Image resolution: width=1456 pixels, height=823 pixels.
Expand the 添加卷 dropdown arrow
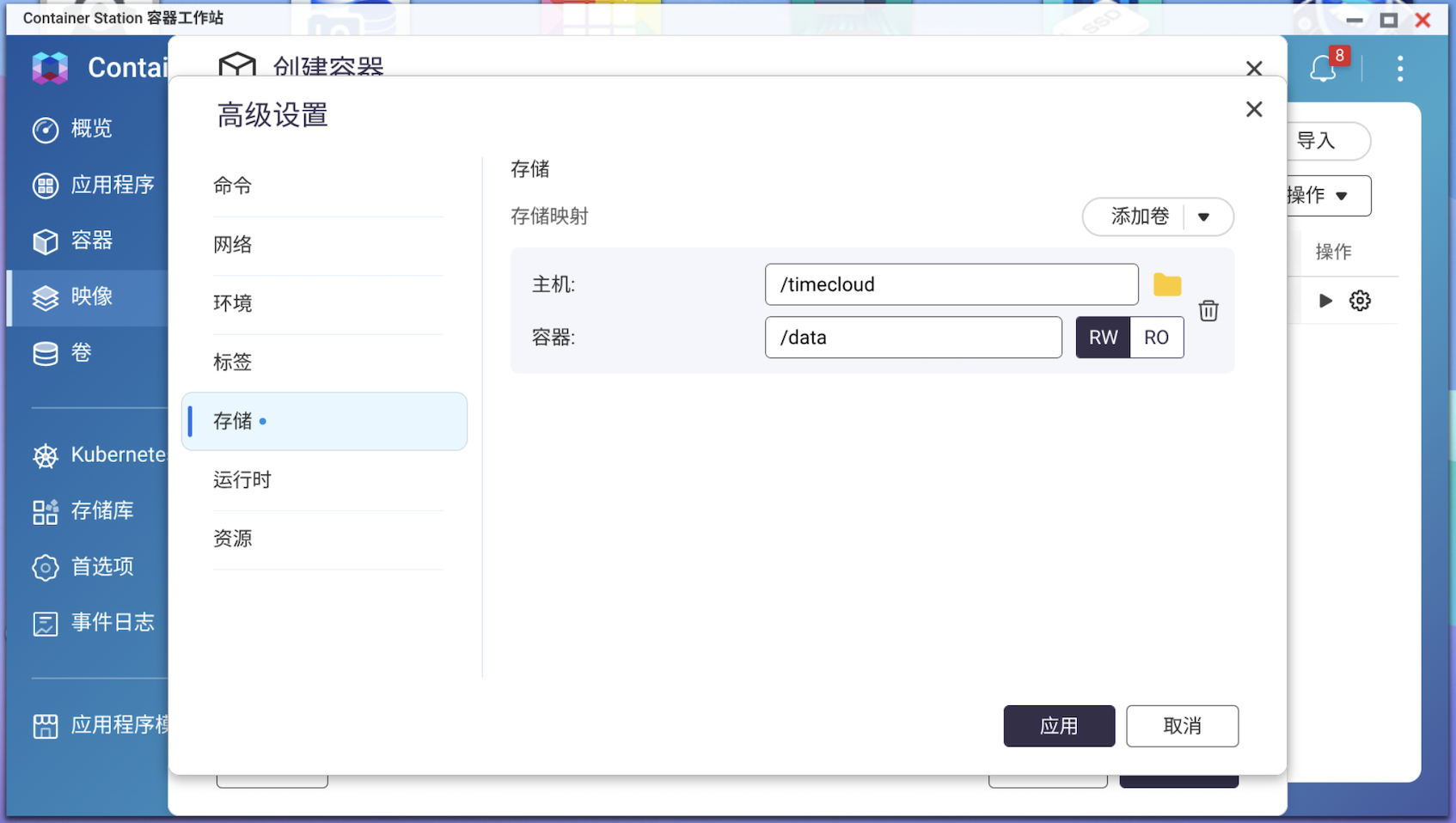tap(1205, 216)
